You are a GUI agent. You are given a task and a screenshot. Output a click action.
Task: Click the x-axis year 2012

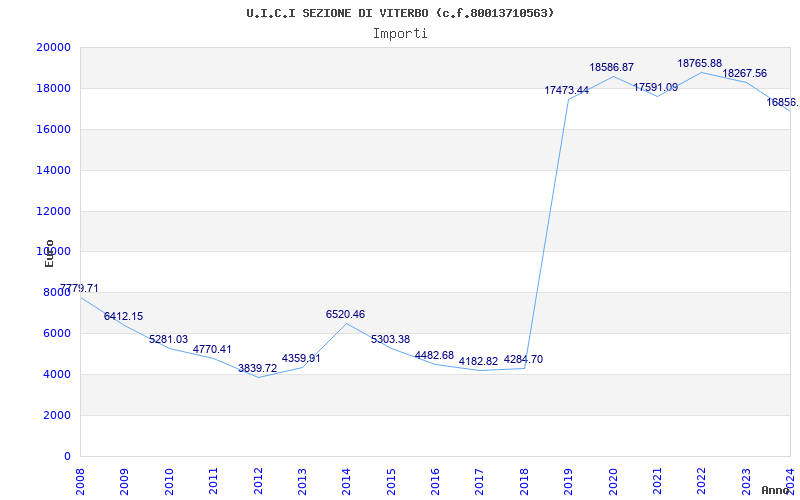tap(258, 481)
